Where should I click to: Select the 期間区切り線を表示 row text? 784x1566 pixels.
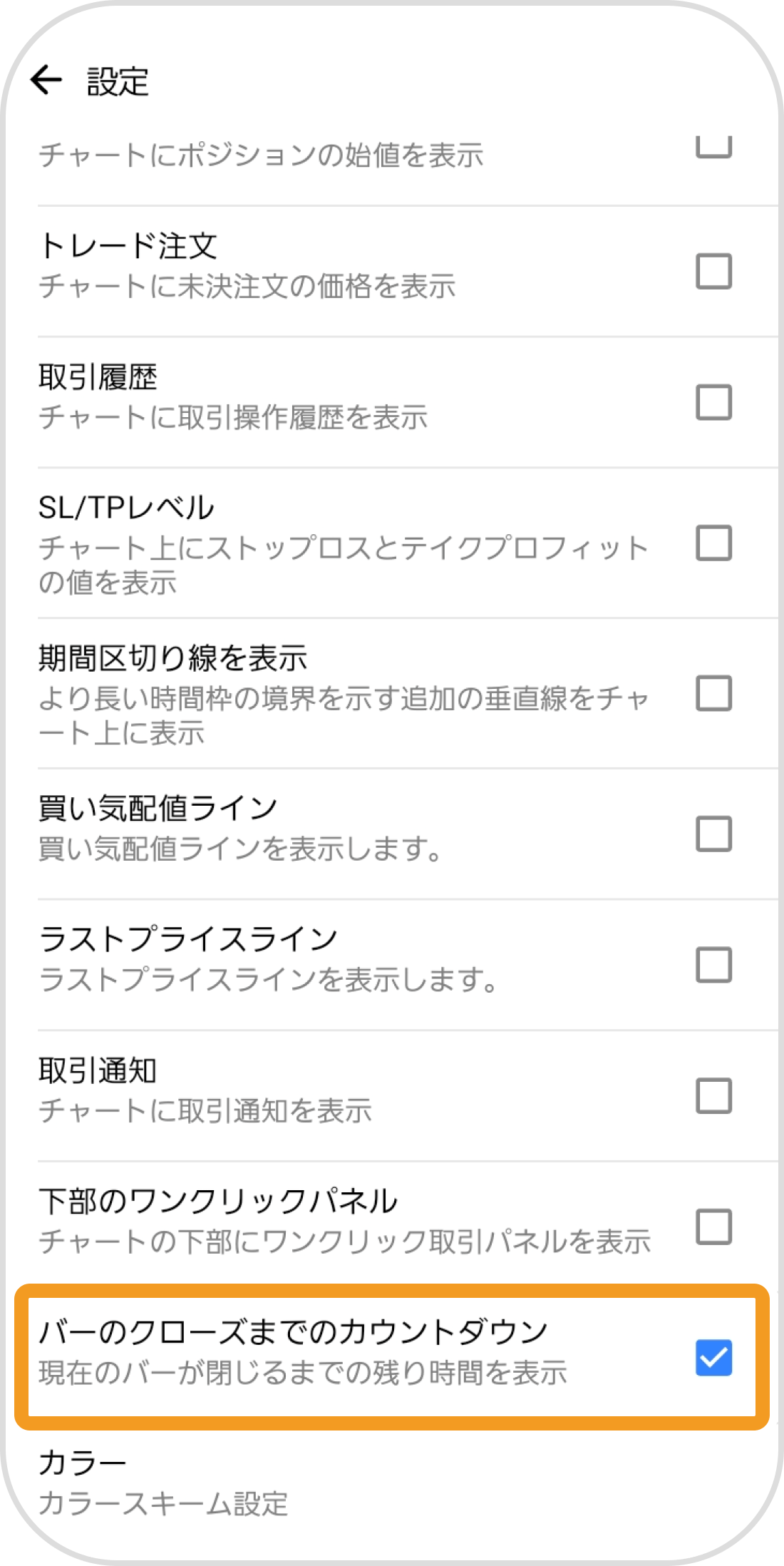(x=173, y=657)
